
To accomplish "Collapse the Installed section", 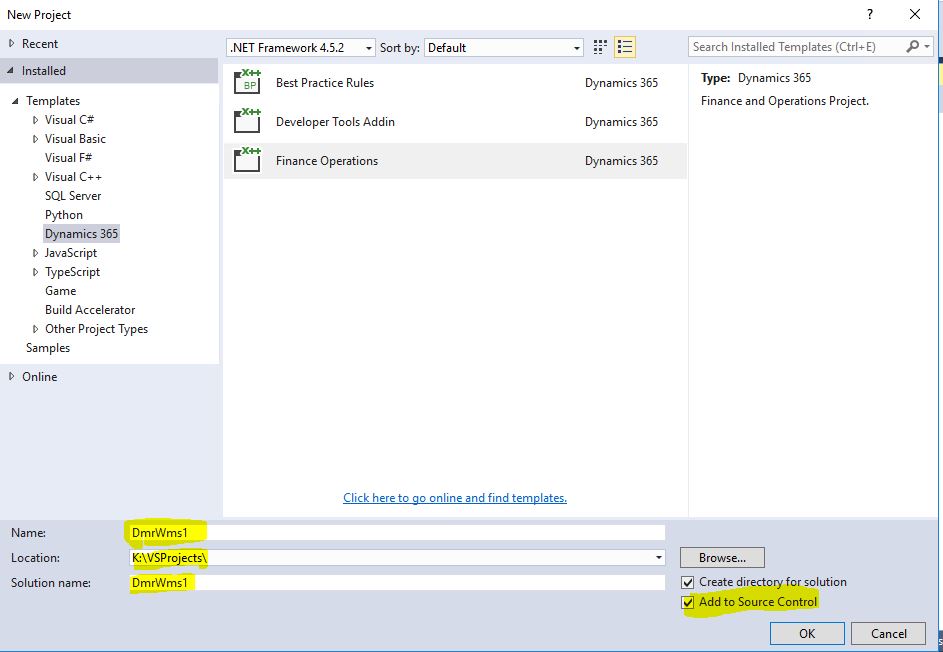I will click(11, 70).
